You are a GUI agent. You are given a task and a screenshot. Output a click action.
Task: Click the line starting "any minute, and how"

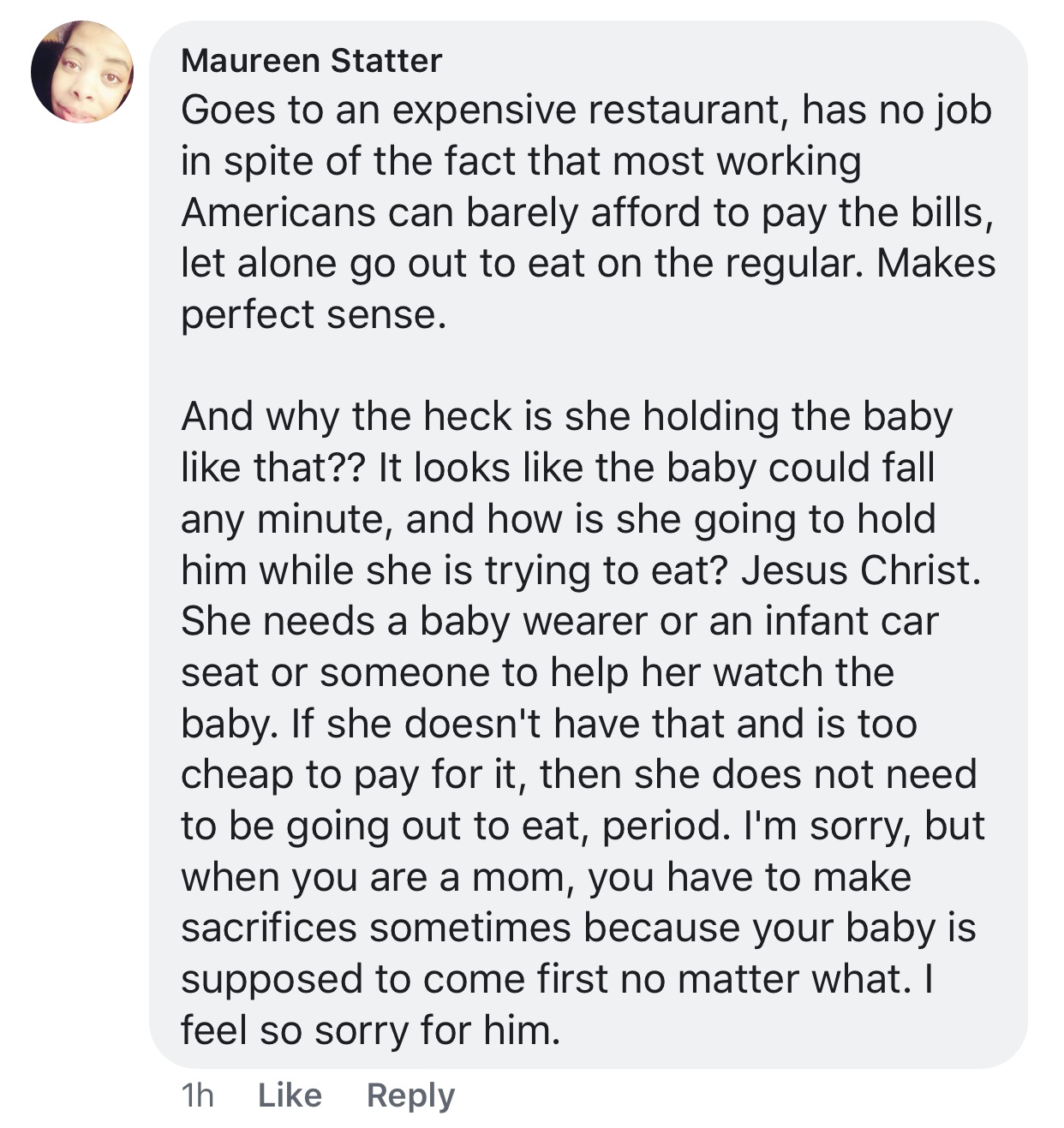coord(558,519)
